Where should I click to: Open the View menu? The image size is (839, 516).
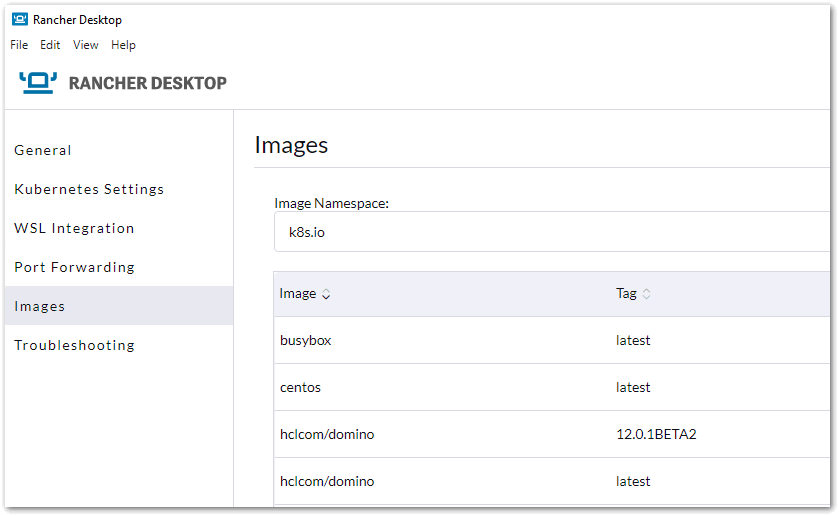click(x=86, y=45)
